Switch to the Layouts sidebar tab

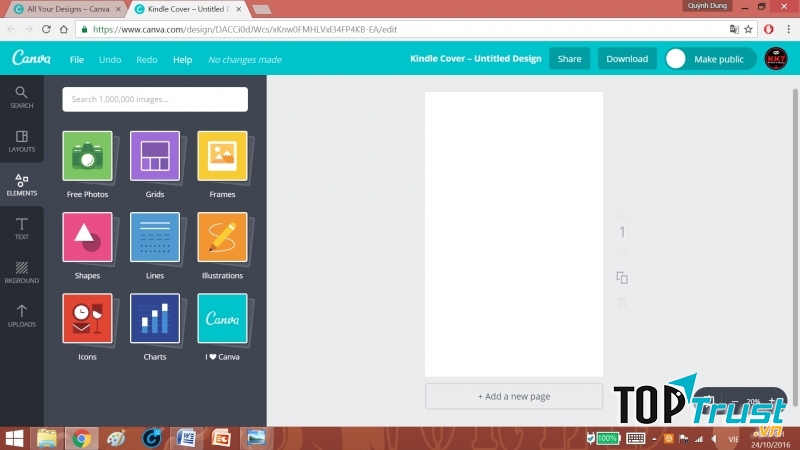[21, 141]
